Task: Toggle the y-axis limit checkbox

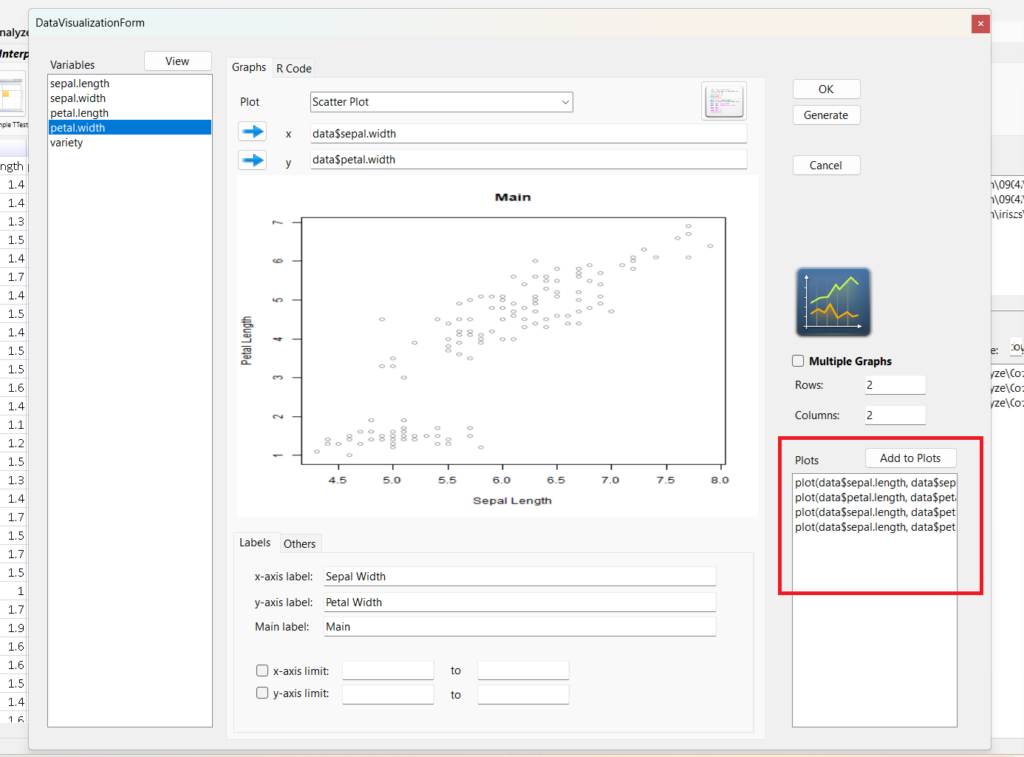Action: (262, 693)
